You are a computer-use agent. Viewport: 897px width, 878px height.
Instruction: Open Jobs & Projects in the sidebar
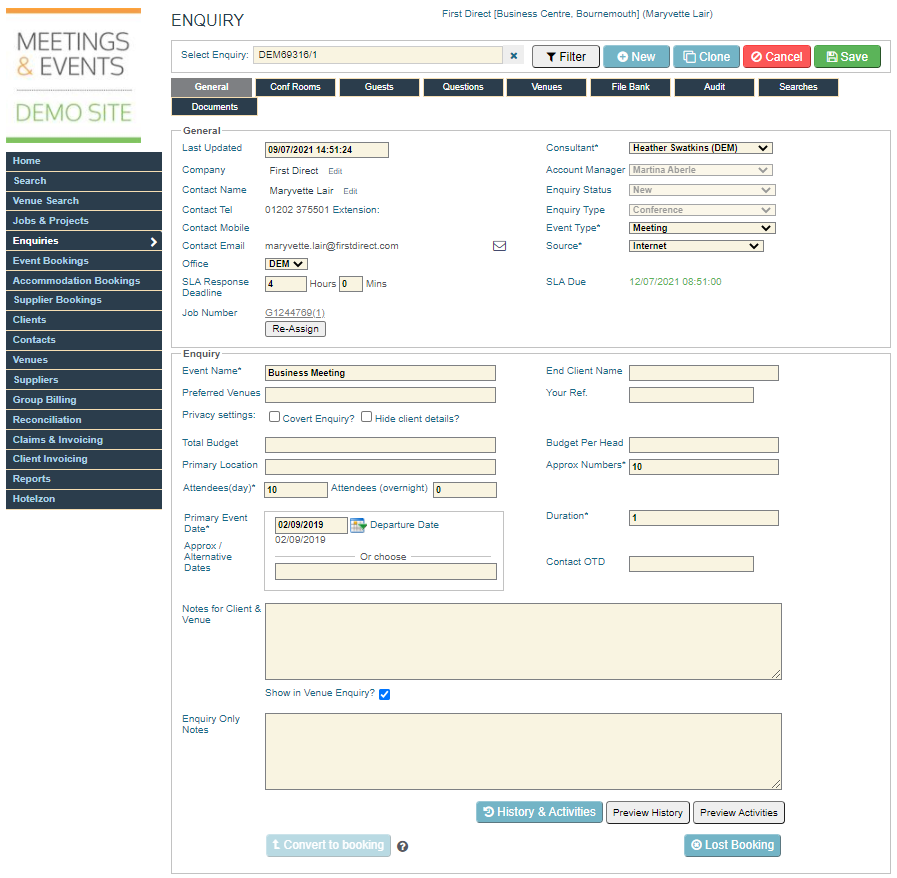click(x=84, y=221)
